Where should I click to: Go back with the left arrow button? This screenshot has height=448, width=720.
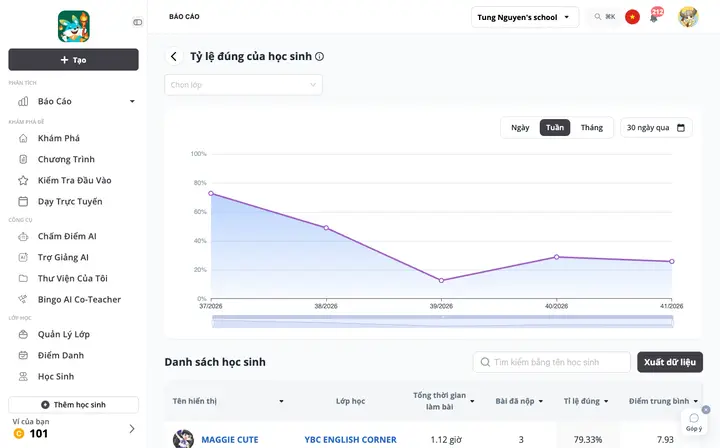click(x=174, y=56)
